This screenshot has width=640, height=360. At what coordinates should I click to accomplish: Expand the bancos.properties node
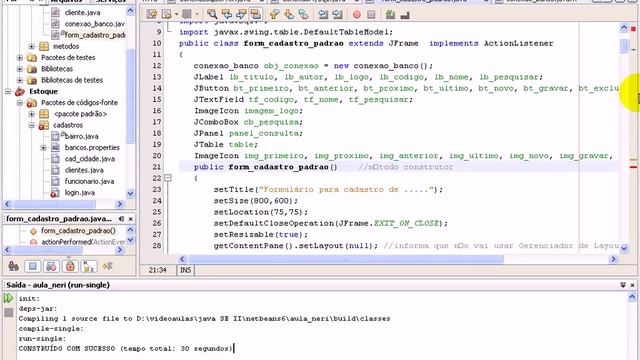point(44,147)
